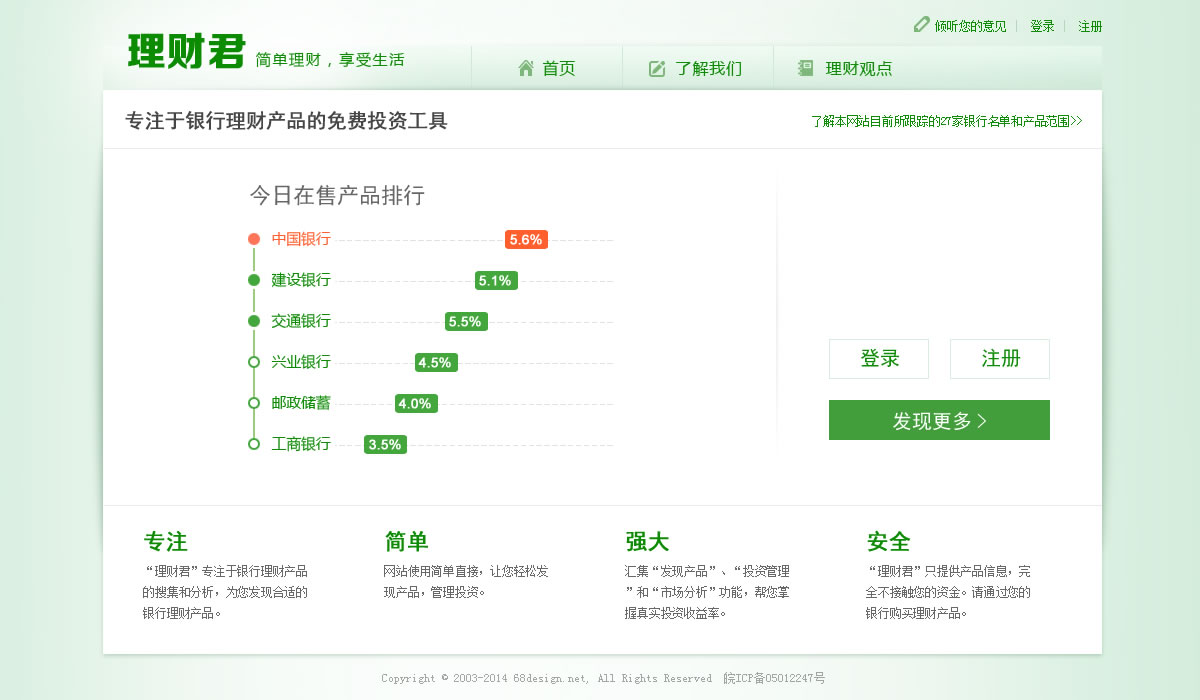This screenshot has height=700, width=1200.
Task: Click the orange dot for 中国银行
Action: 254,239
